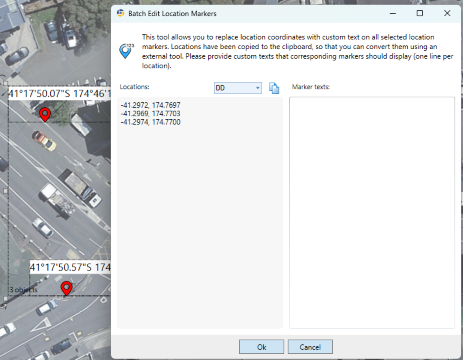463x360 pixels.
Task: Select location line -41.2972, 174.7697
Action: (x=150, y=105)
